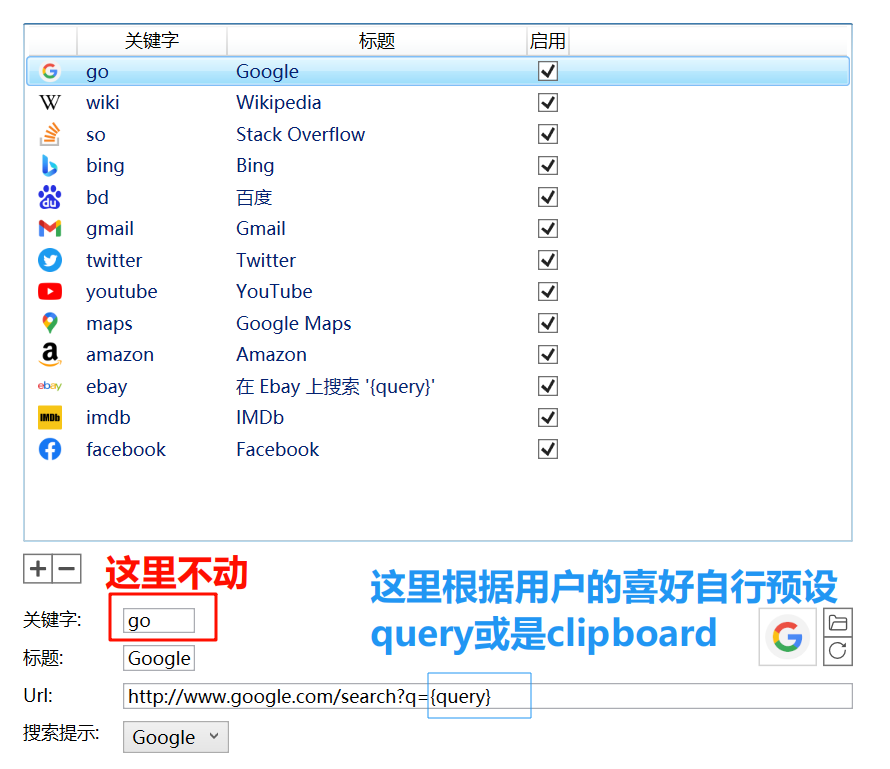
Task: Toggle the Twitter enabled checkbox
Action: click(548, 260)
